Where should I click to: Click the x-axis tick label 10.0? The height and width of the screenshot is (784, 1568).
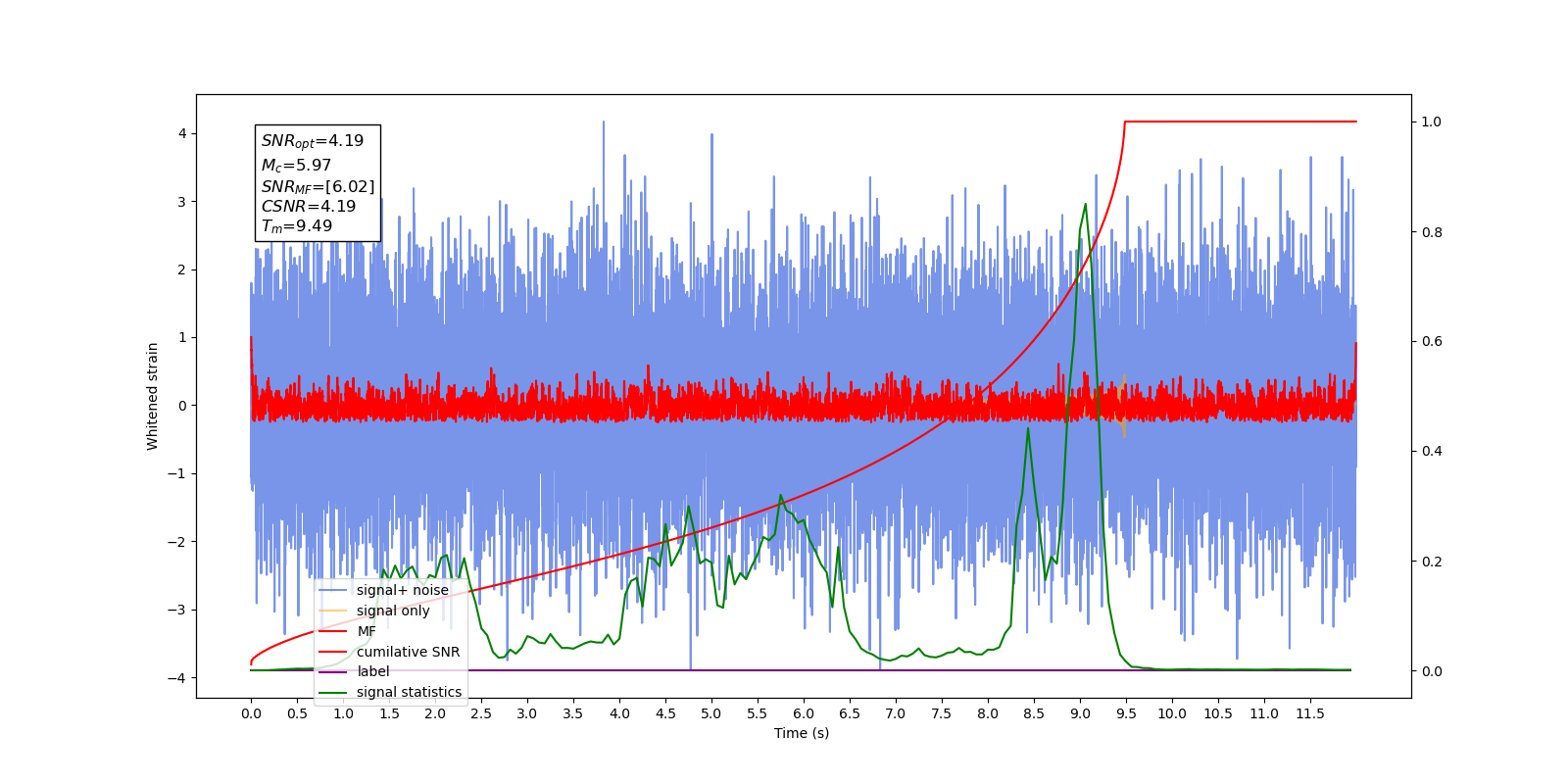coord(1172,713)
